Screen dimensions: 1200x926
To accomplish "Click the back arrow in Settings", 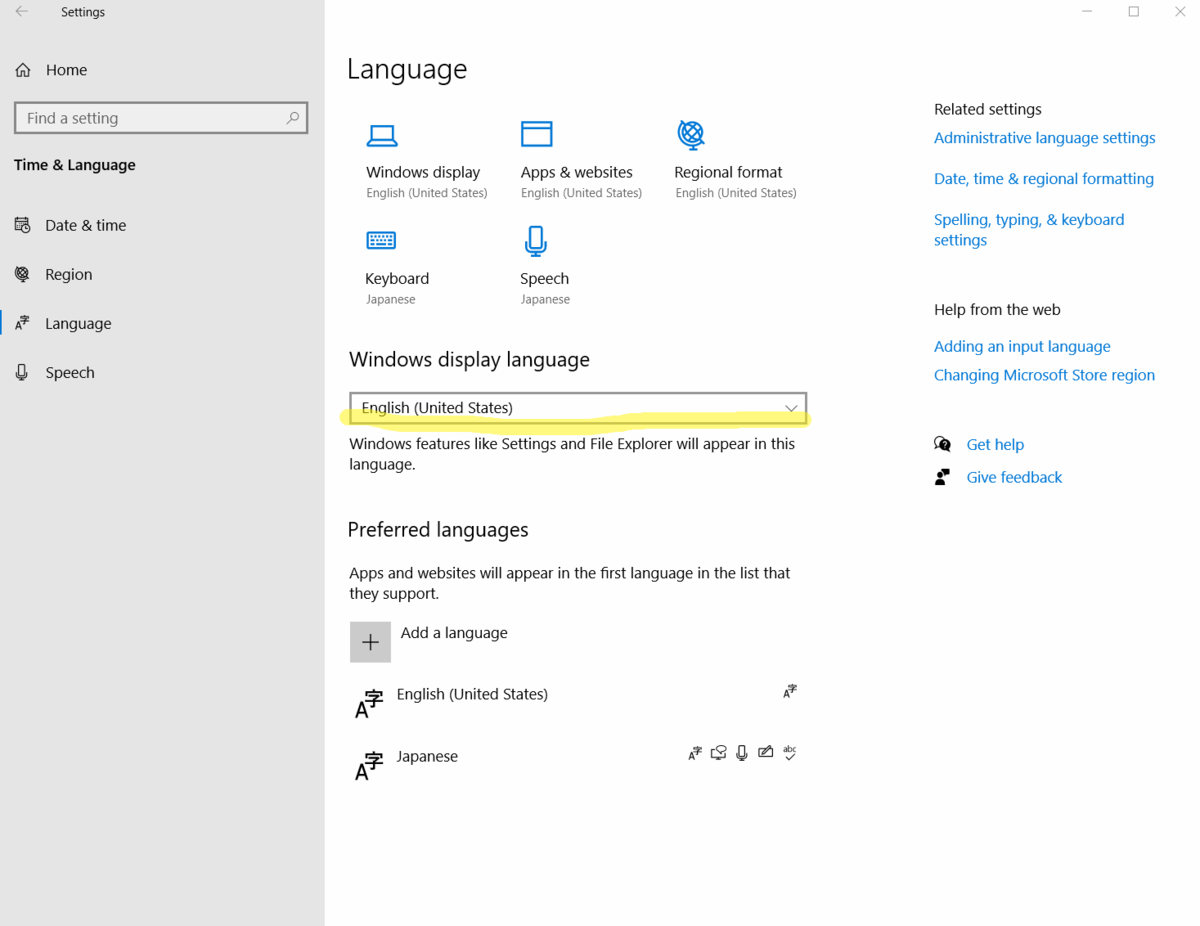I will click(21, 12).
